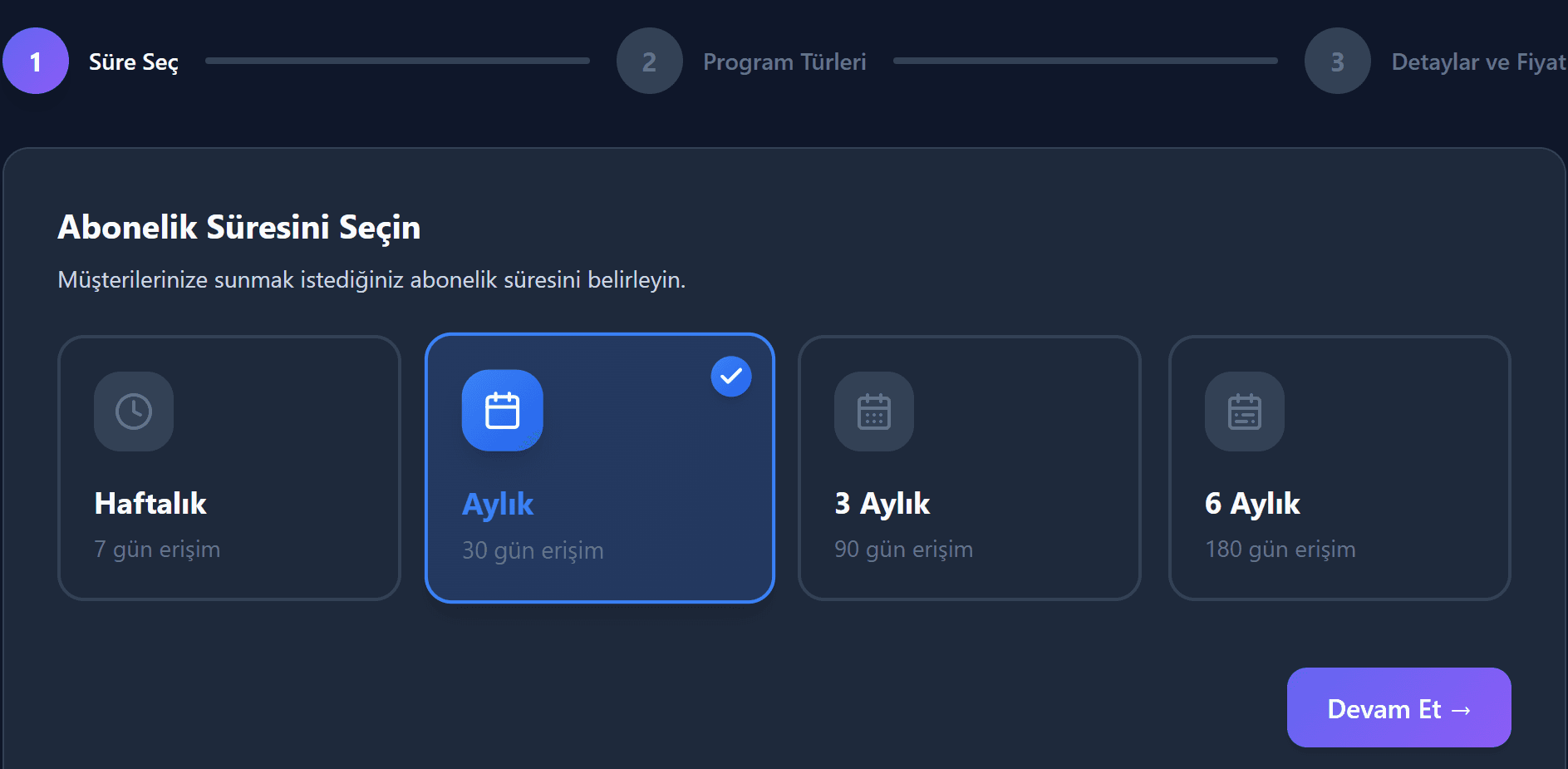Viewport: 1568px width, 769px height.
Task: Click the calendar icon on the 6 Aylık card
Action: [x=1245, y=412]
